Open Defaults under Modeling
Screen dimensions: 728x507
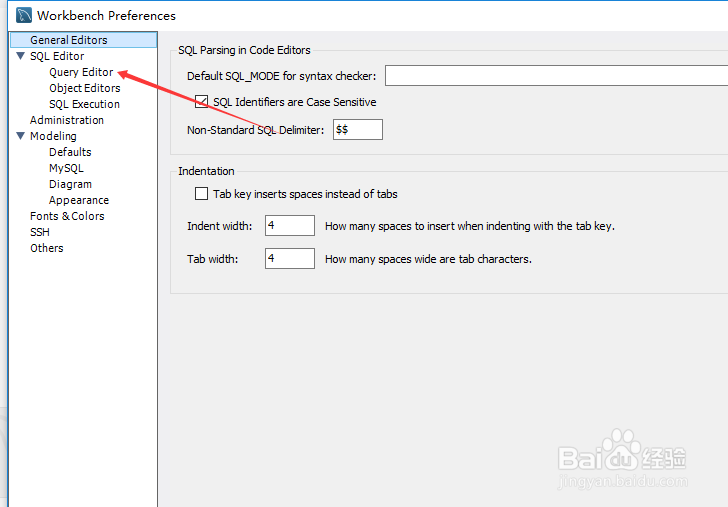(70, 152)
